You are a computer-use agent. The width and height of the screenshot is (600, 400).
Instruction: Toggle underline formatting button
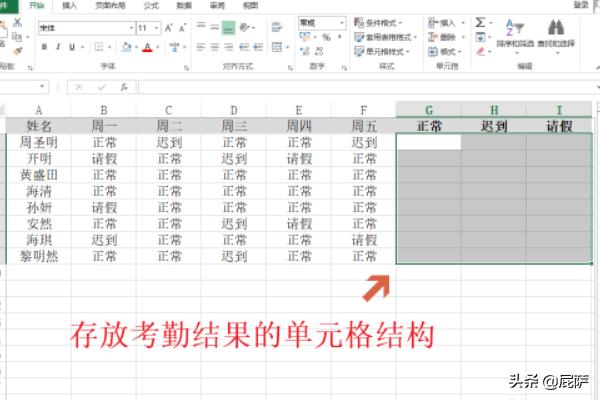(71, 47)
